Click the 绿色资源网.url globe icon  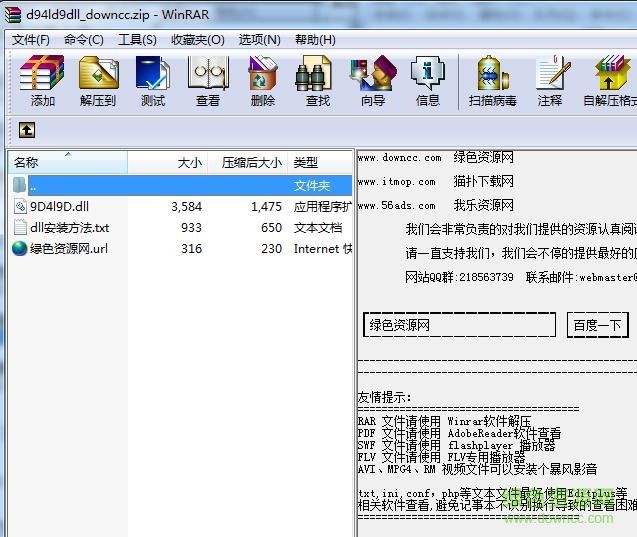tap(20, 249)
